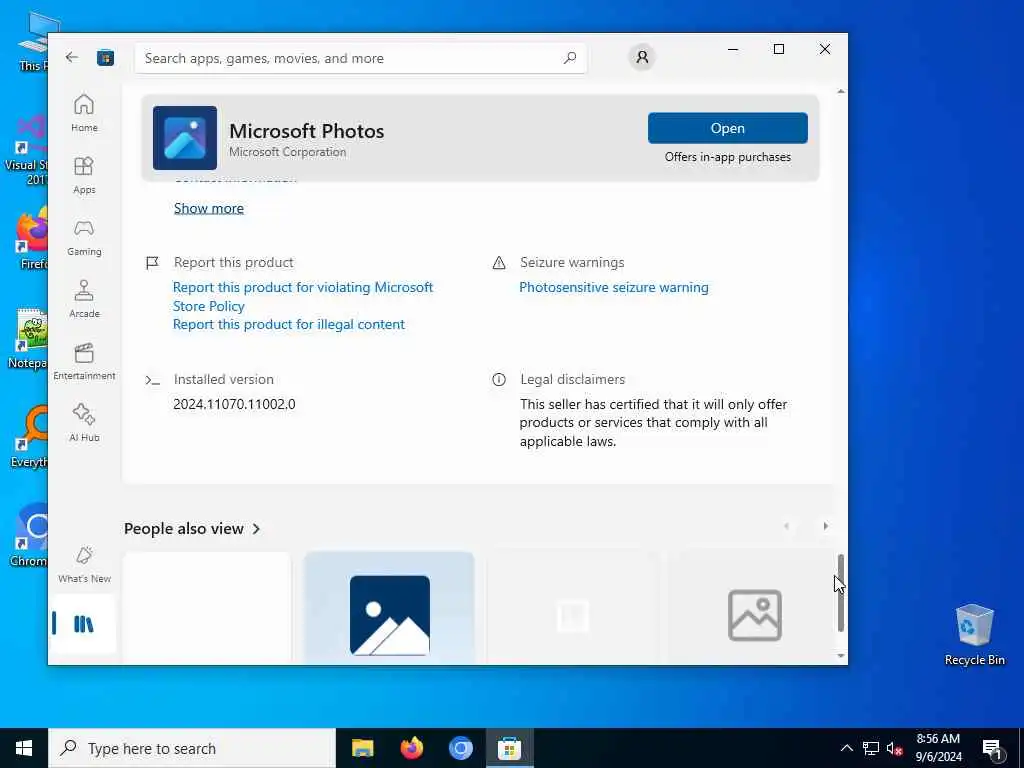Click the scrollbar down arrow

(840, 656)
